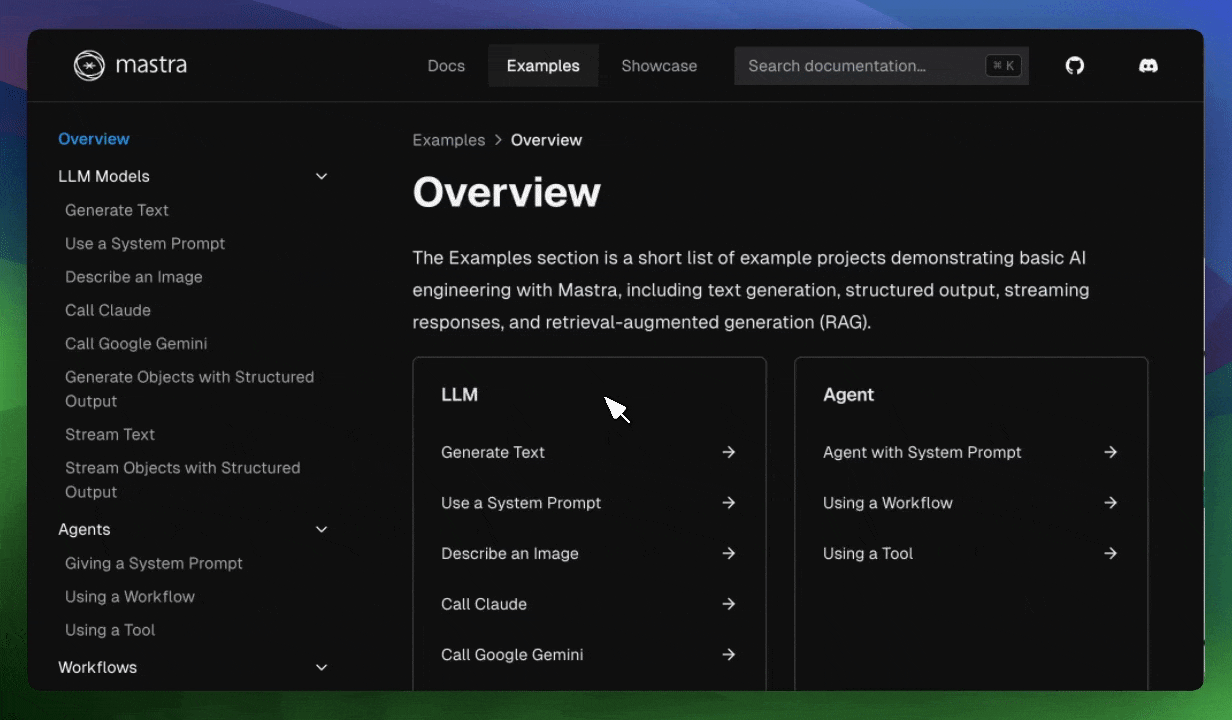The height and width of the screenshot is (720, 1232).
Task: Click arrow beside Using a Workflow card row
Action: pyautogui.click(x=1111, y=503)
